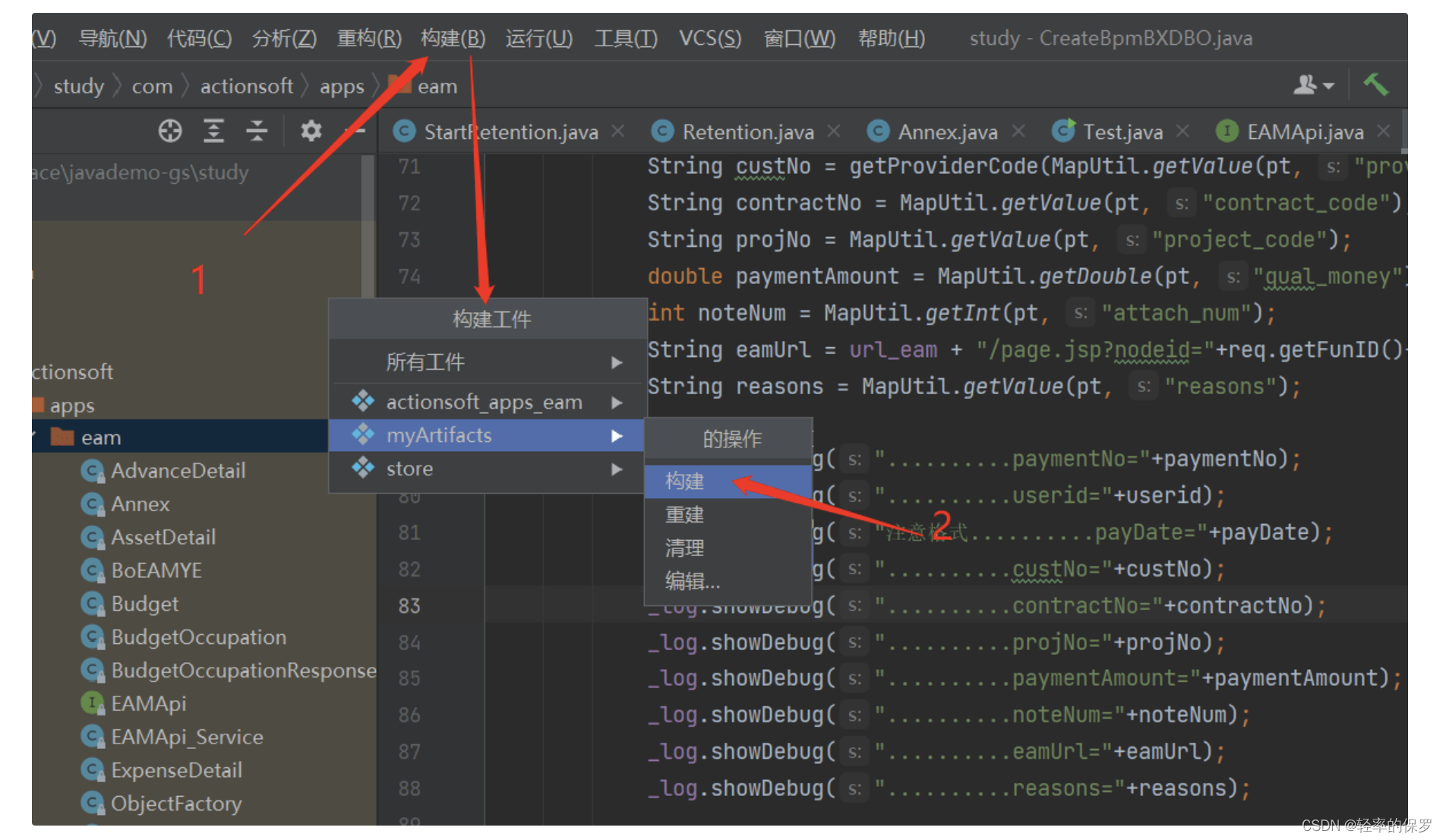Open the user account dropdown icon
The height and width of the screenshot is (840, 1443).
pos(1313,85)
